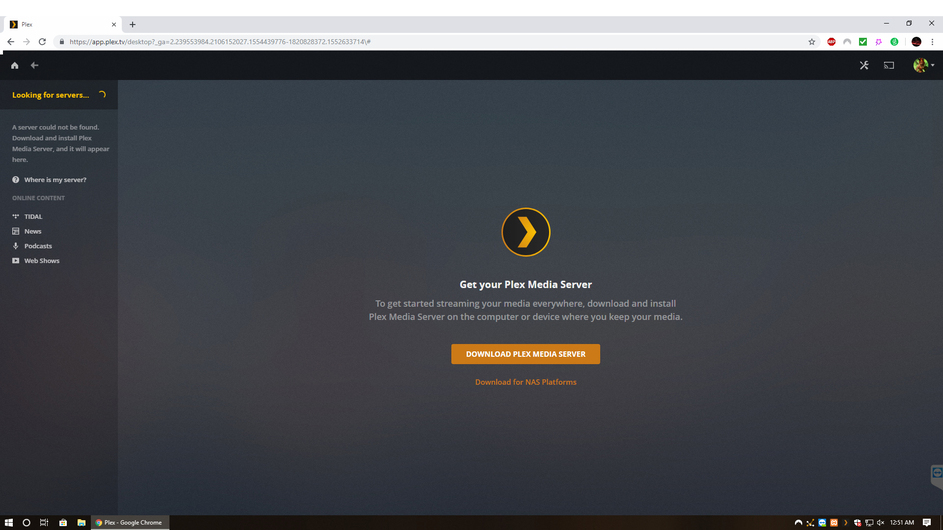Click the pink star extension icon
943x530 pixels.
(879, 42)
